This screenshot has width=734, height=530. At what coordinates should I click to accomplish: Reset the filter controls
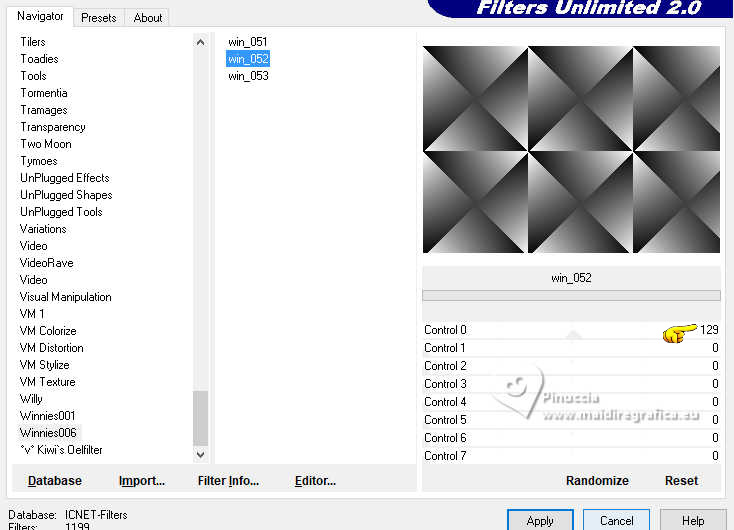[x=681, y=481]
